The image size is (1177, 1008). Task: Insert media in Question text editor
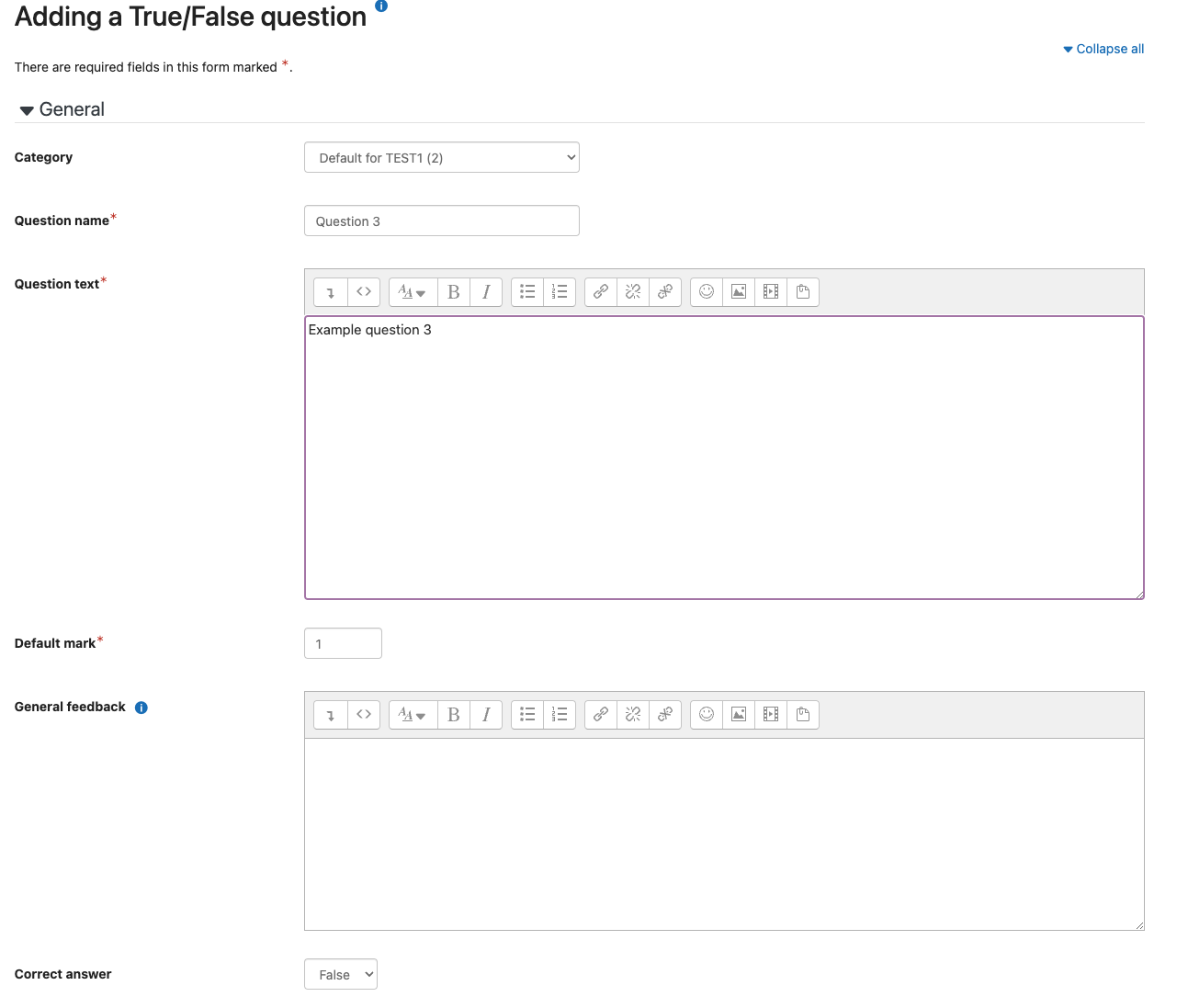point(771,292)
